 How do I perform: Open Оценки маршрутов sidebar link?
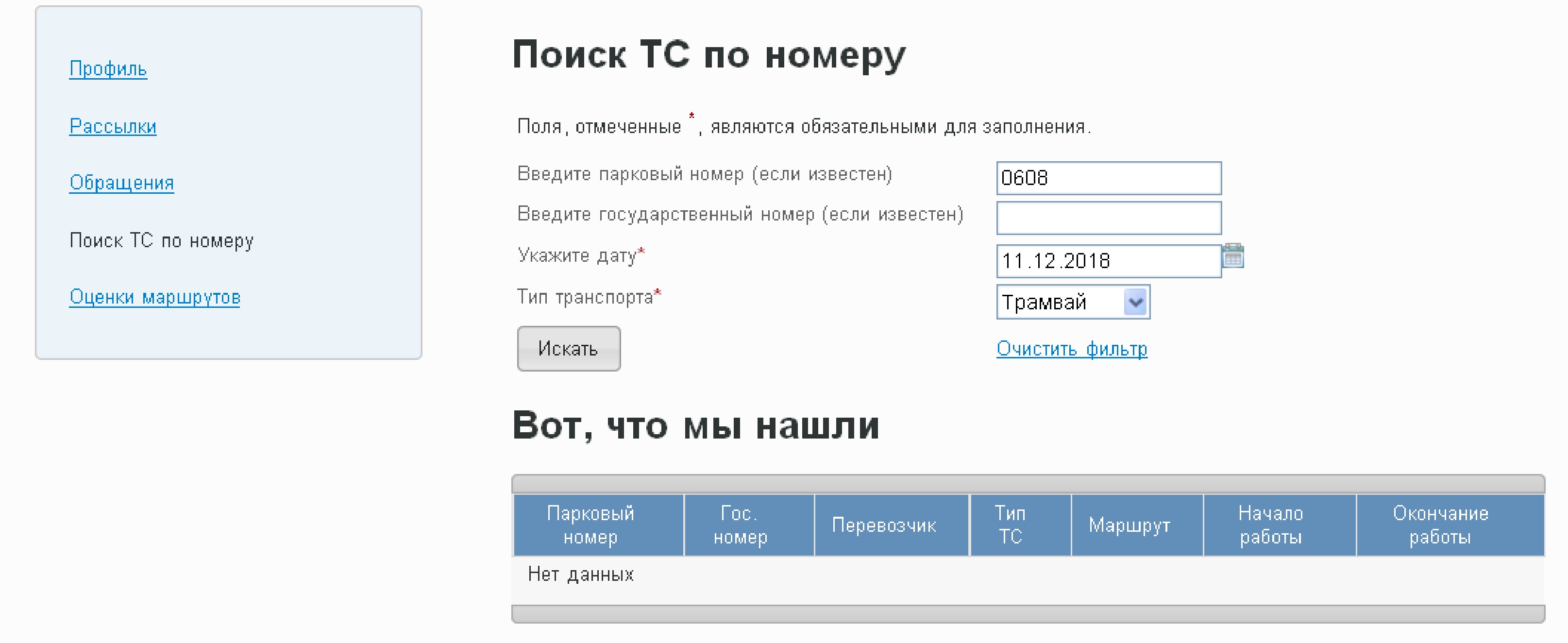click(x=154, y=297)
